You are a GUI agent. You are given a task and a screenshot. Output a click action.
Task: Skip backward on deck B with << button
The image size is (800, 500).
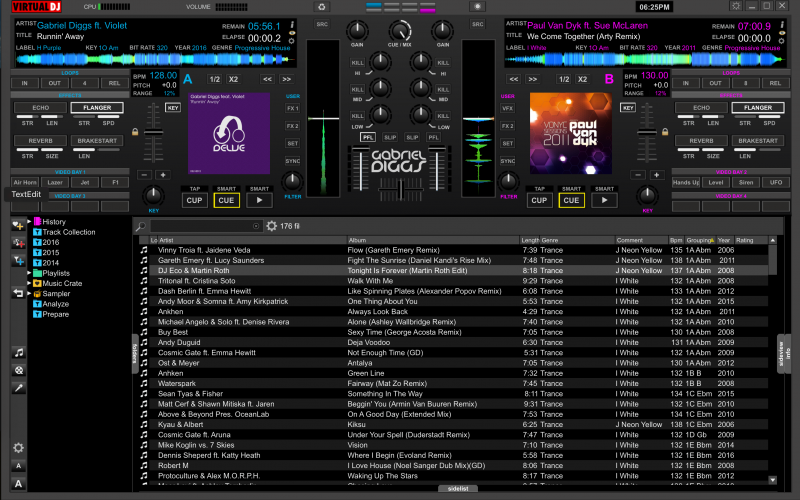point(514,79)
